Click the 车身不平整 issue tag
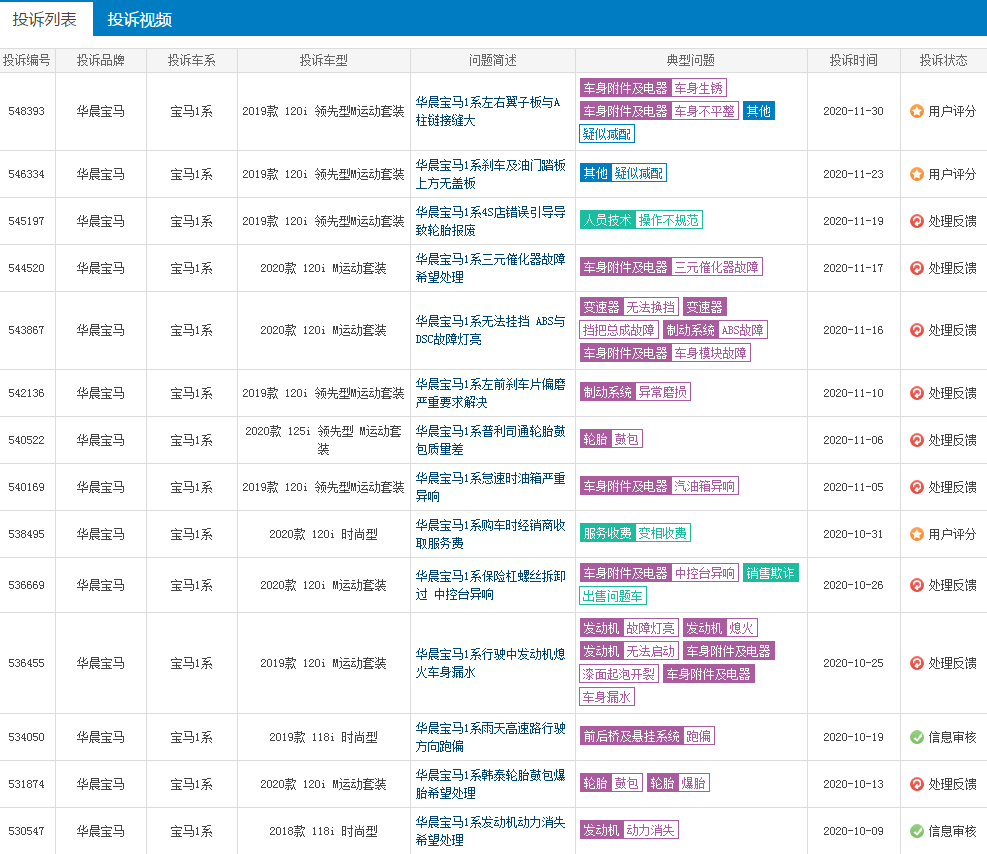 [704, 111]
